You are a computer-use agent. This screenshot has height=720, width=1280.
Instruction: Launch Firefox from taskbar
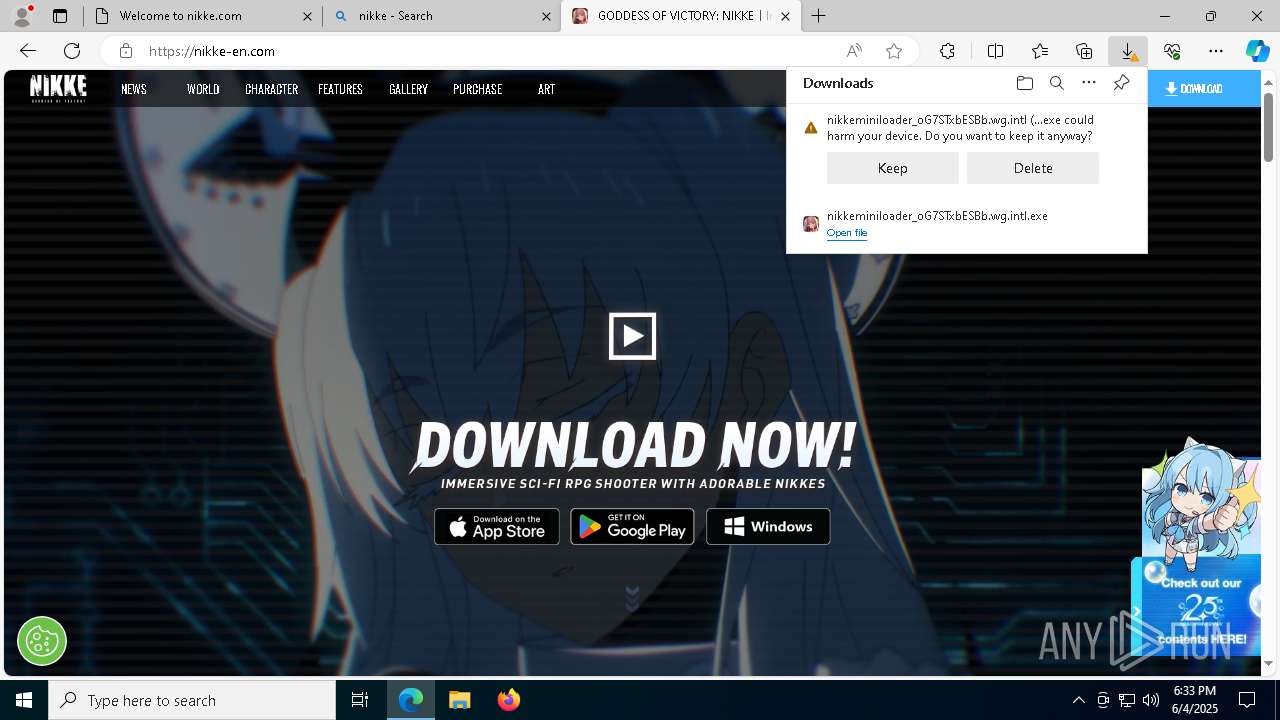pyautogui.click(x=508, y=700)
